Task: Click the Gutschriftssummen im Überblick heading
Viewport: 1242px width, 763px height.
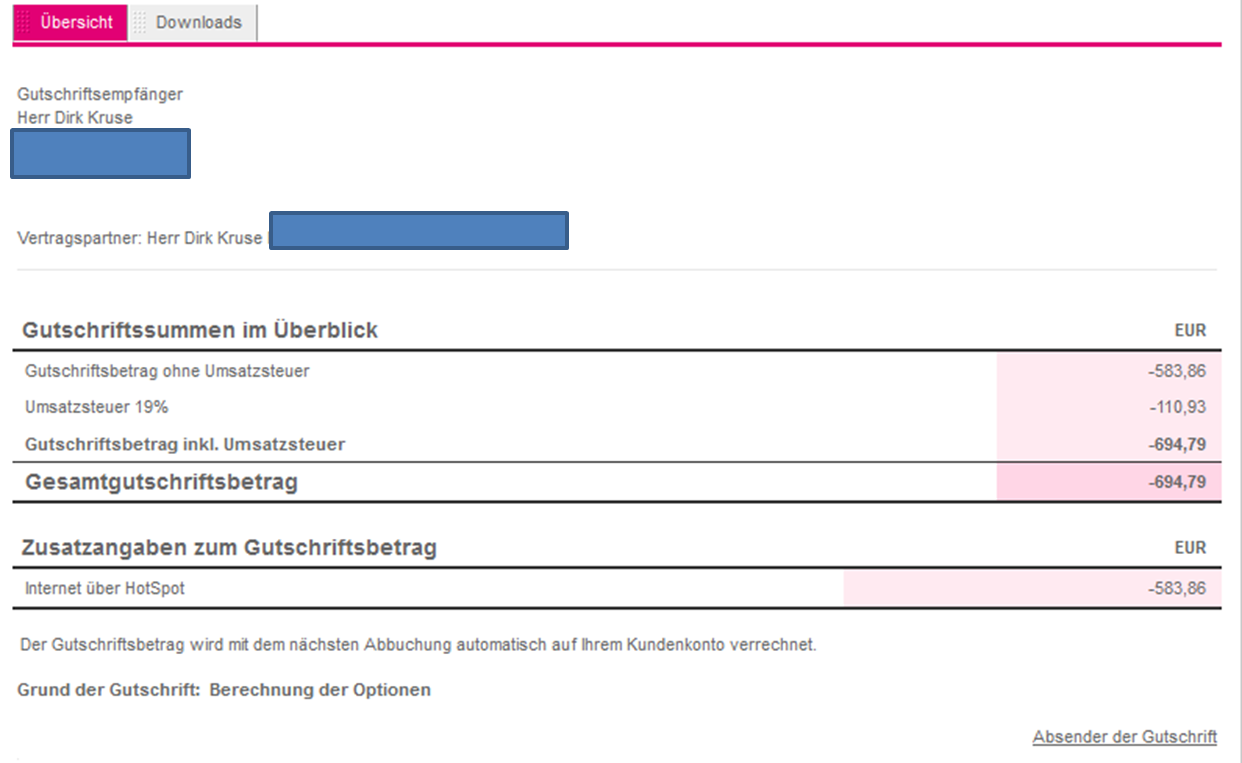Action: pyautogui.click(x=200, y=330)
